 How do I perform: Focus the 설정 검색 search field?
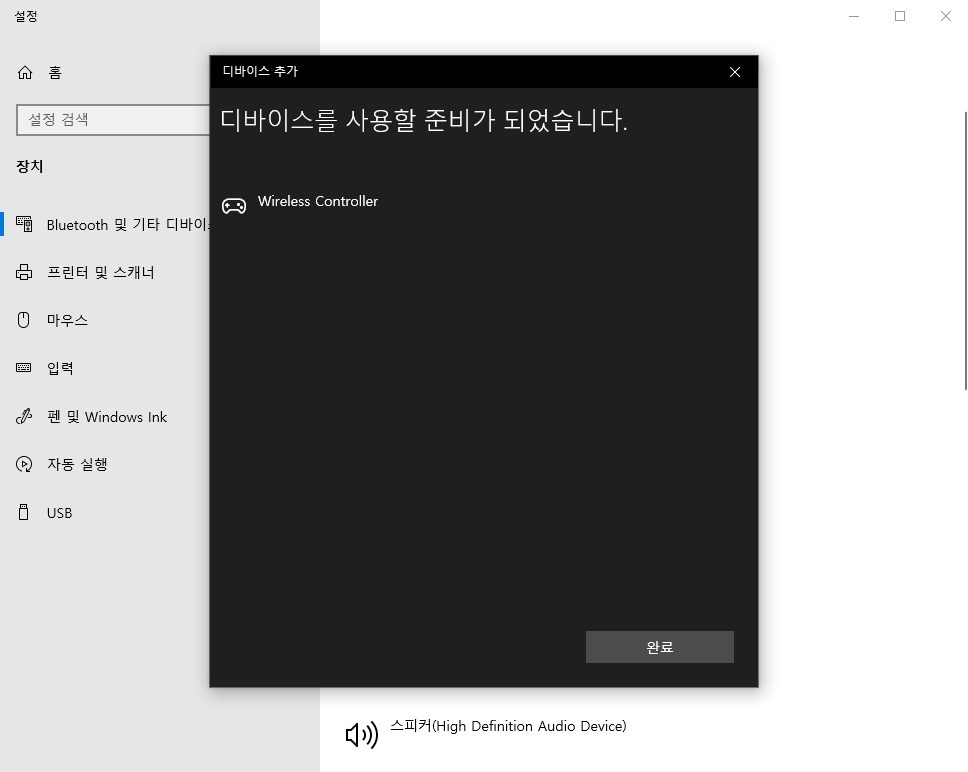tap(113, 120)
